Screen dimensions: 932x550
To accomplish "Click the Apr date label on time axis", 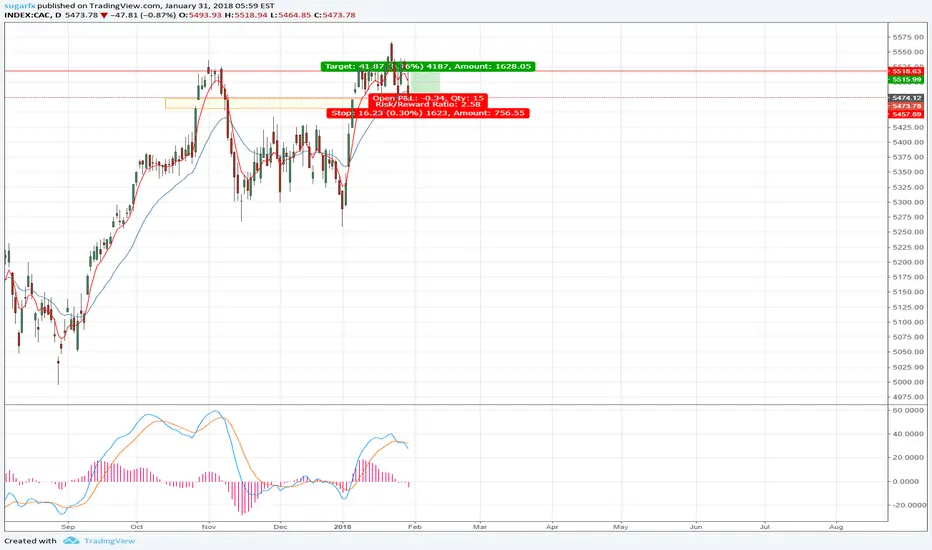I will tap(552, 527).
